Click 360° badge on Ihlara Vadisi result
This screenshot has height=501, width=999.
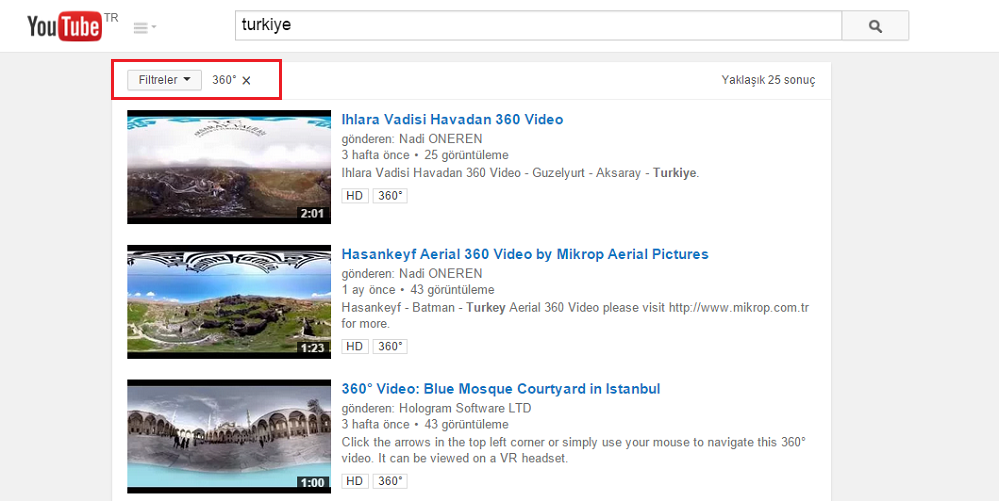390,196
